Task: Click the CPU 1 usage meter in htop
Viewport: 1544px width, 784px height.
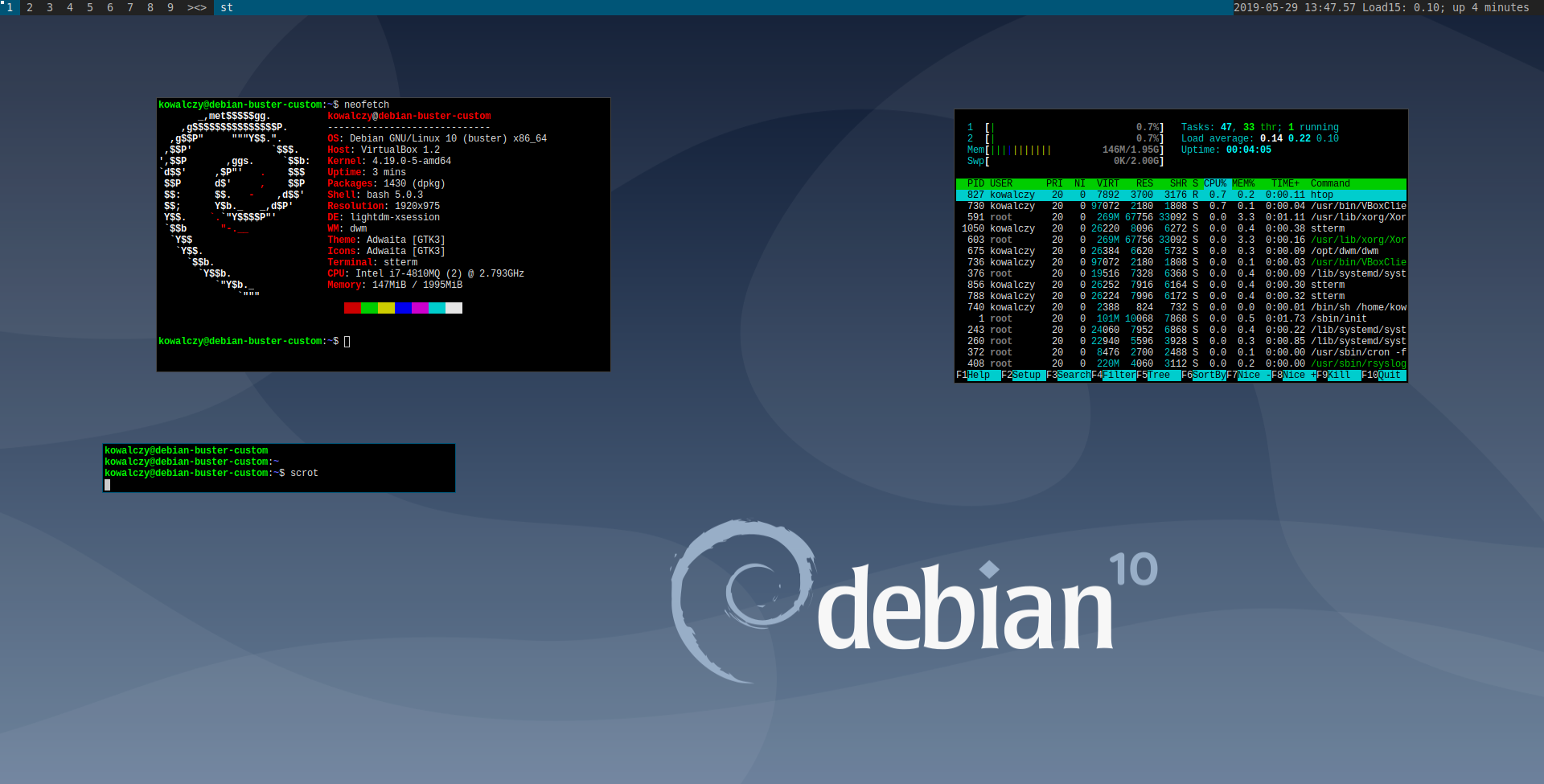Action: click(1066, 128)
